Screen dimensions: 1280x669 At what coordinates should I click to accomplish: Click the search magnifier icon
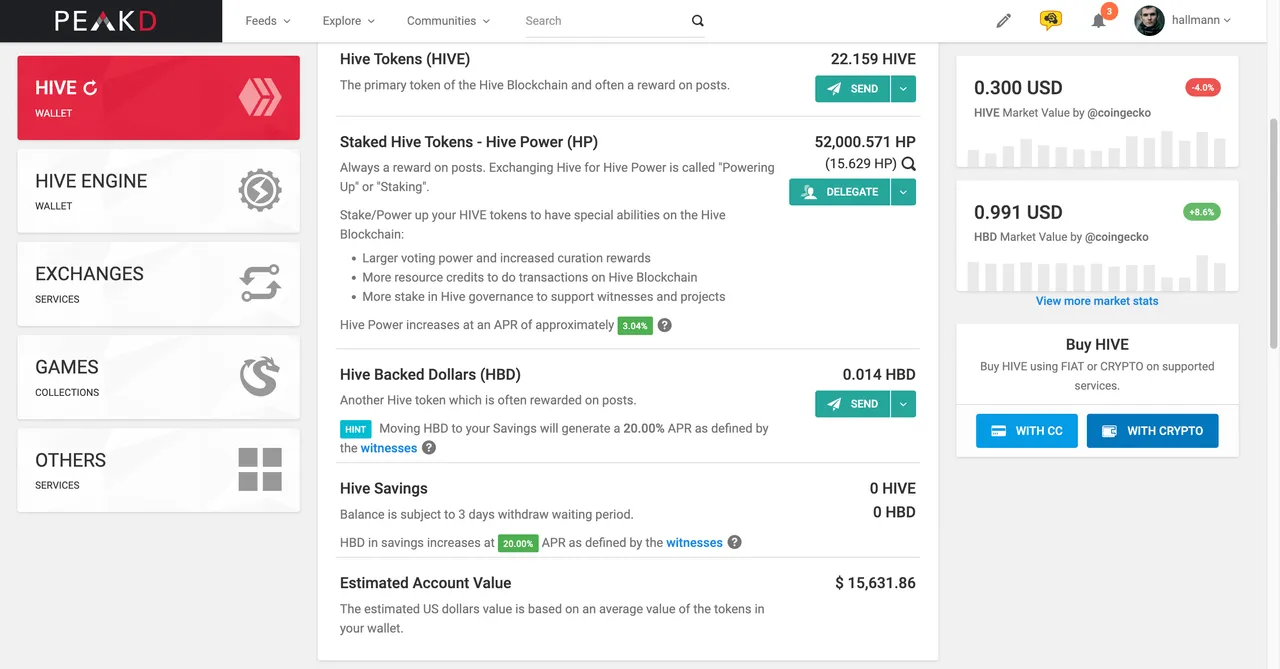[x=697, y=21]
